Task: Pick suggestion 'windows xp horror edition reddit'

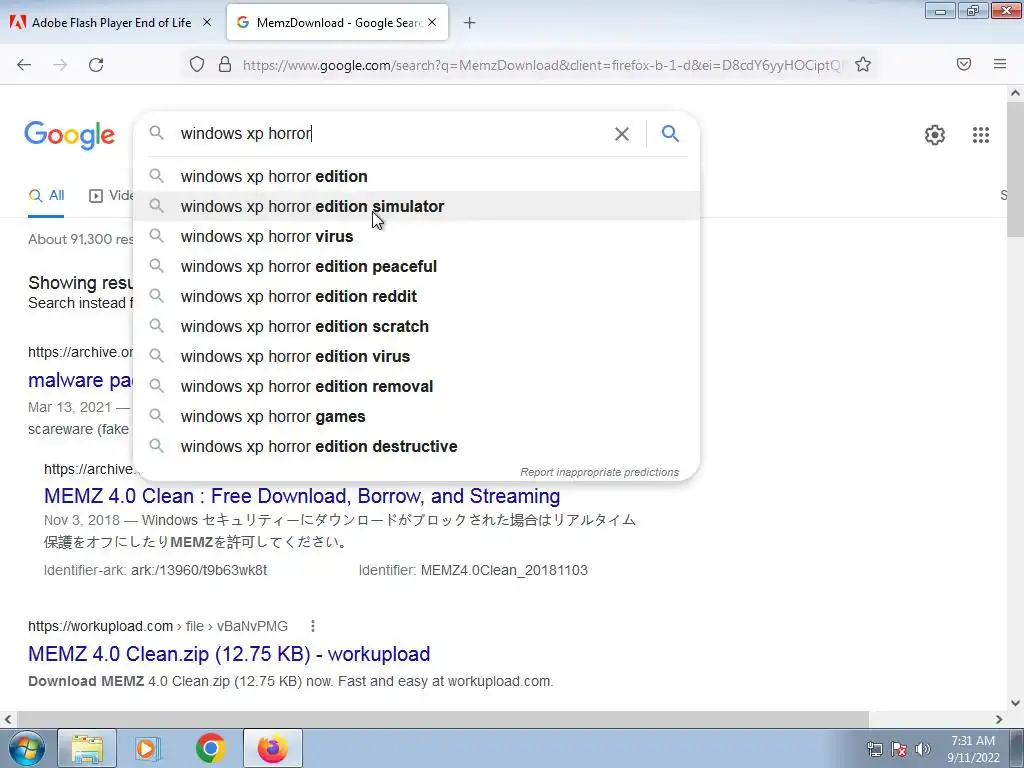Action: coord(416,296)
